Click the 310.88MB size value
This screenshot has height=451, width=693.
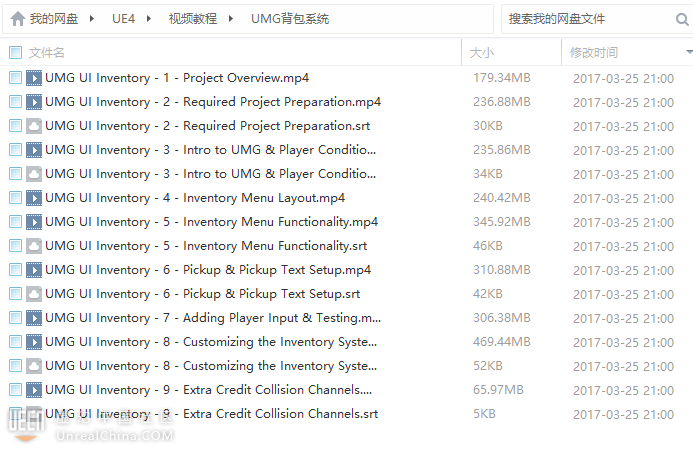(502, 270)
